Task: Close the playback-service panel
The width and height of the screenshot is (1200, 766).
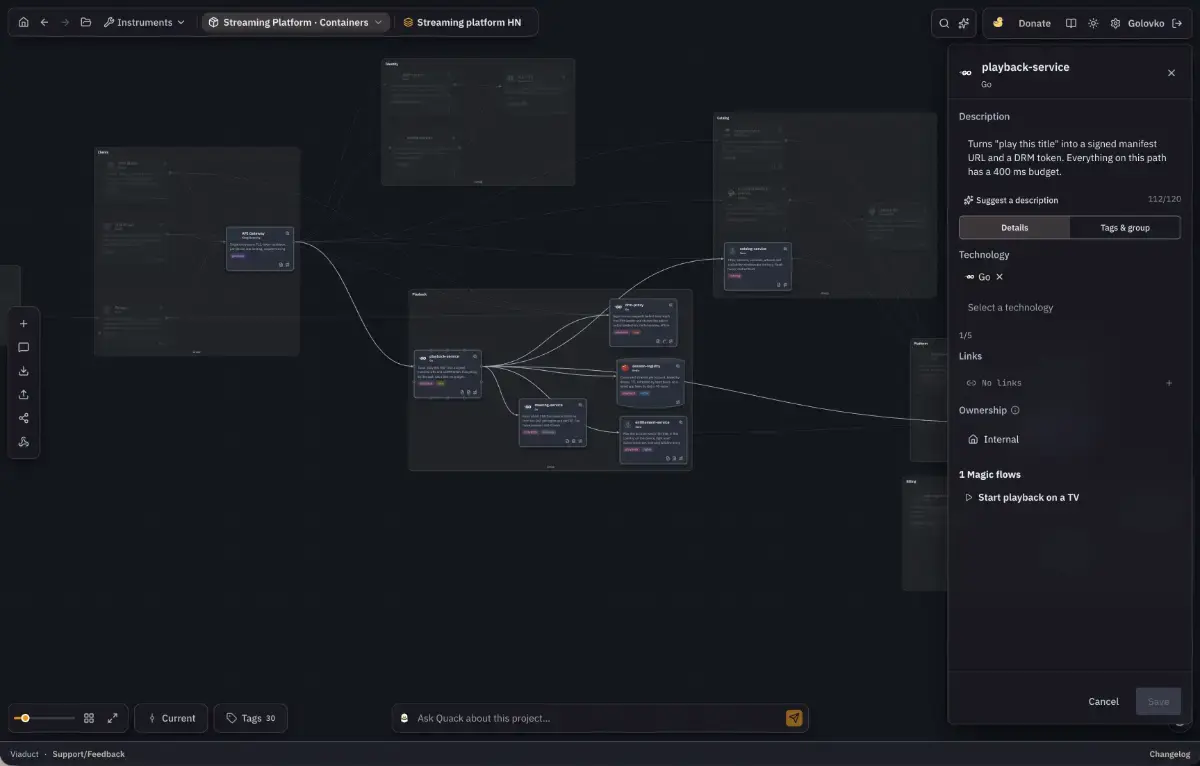Action: (1172, 73)
